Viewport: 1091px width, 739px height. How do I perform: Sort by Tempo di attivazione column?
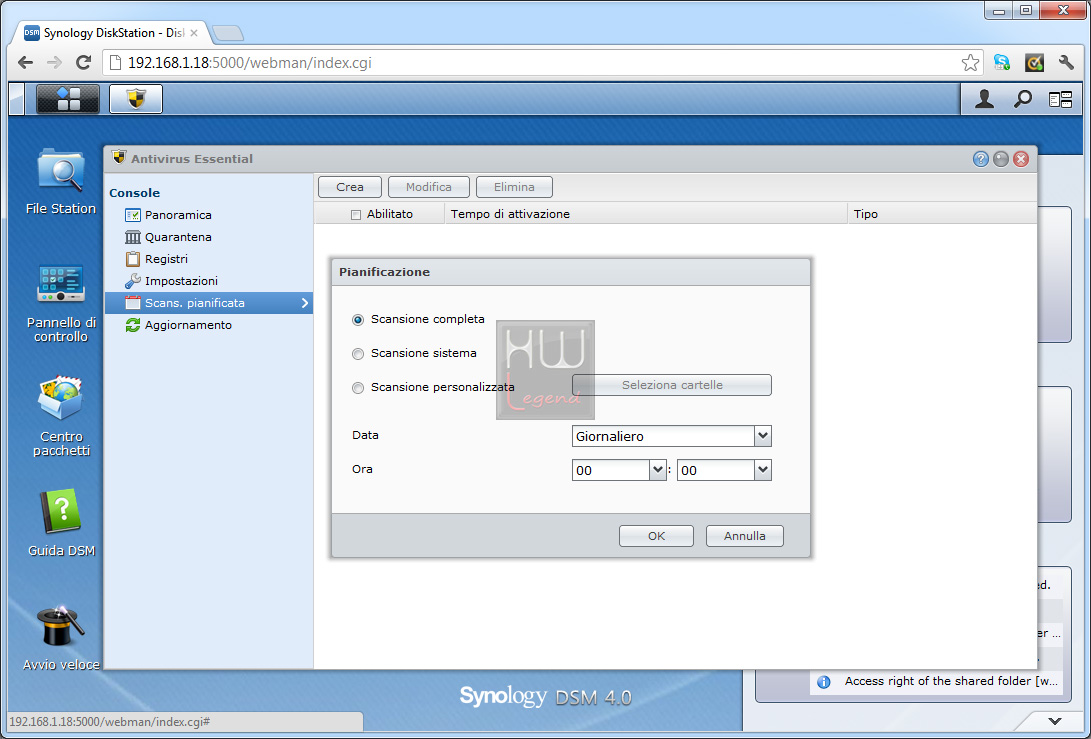(x=646, y=214)
